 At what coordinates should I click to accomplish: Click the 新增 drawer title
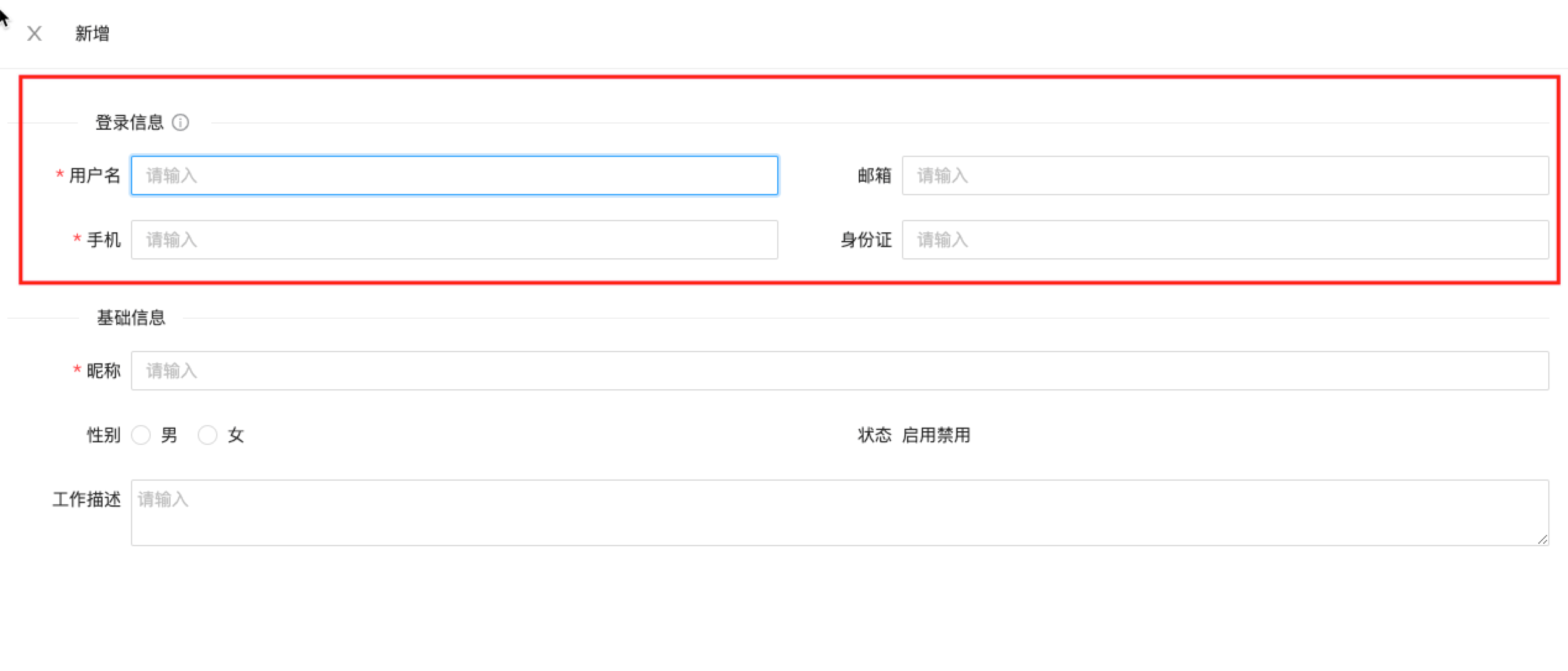tap(92, 33)
